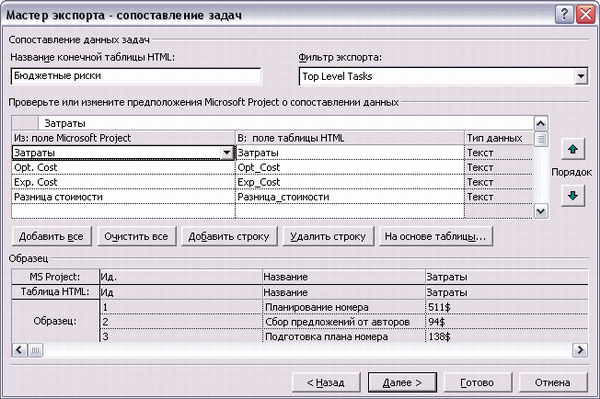The width and height of the screenshot is (600, 399).
Task: Click the preview left scroll arrow
Action: click(20, 350)
